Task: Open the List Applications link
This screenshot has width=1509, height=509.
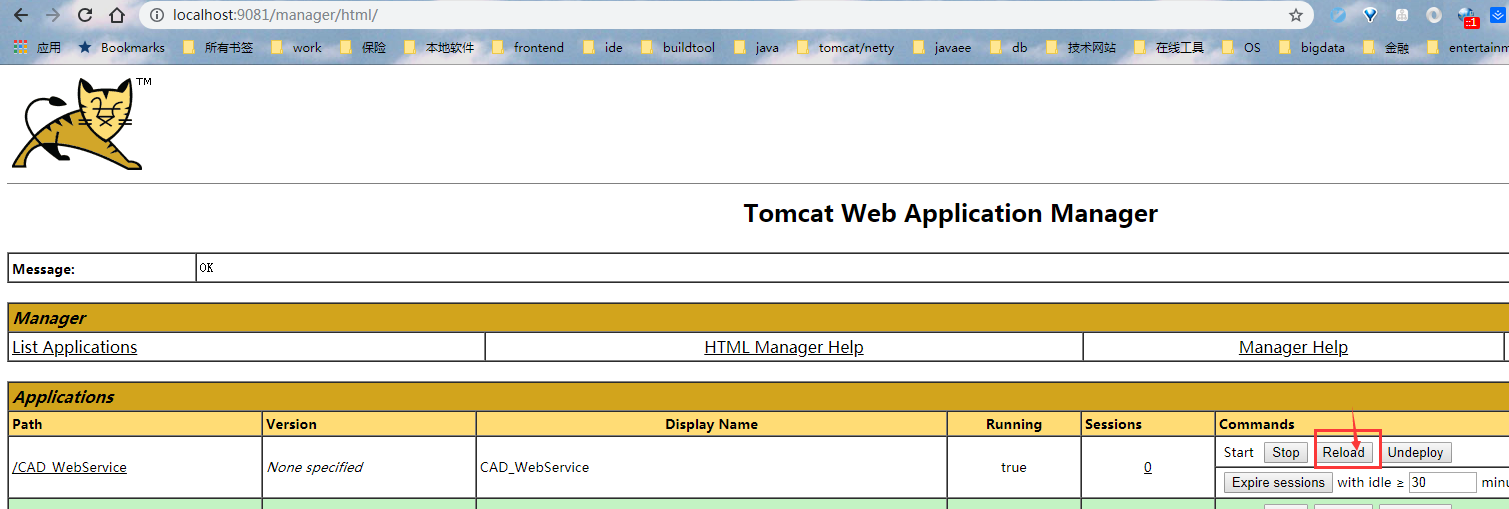Action: 75,347
